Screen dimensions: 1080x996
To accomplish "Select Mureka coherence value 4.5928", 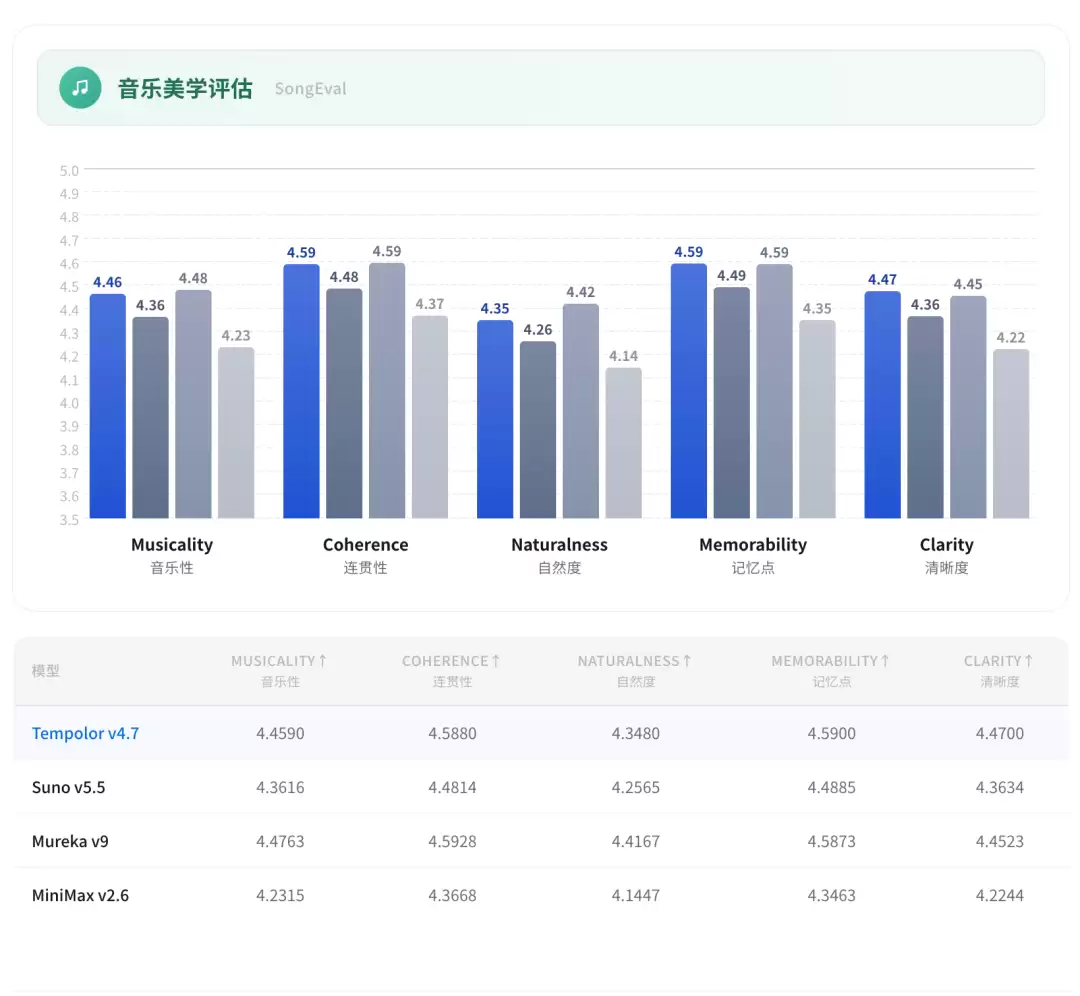I will coord(453,841).
